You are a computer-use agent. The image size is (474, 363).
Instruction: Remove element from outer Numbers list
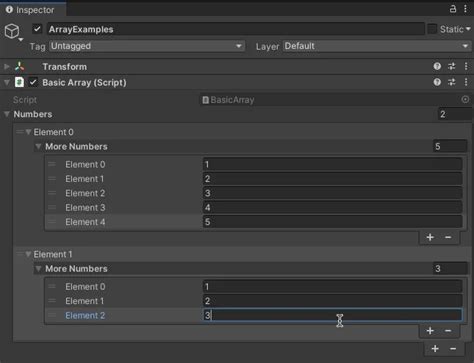click(x=453, y=349)
